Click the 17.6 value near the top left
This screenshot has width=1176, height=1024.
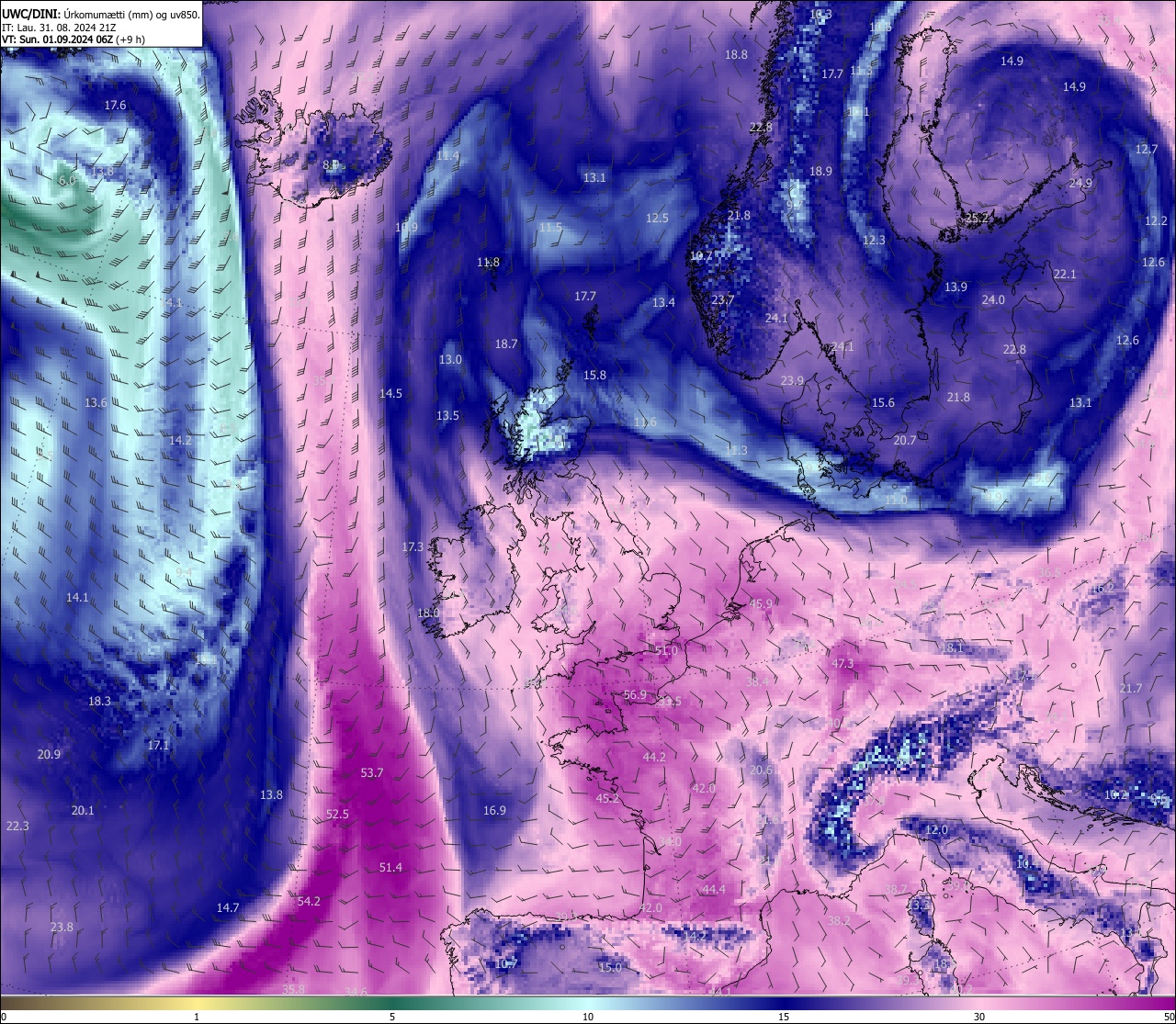click(x=115, y=106)
